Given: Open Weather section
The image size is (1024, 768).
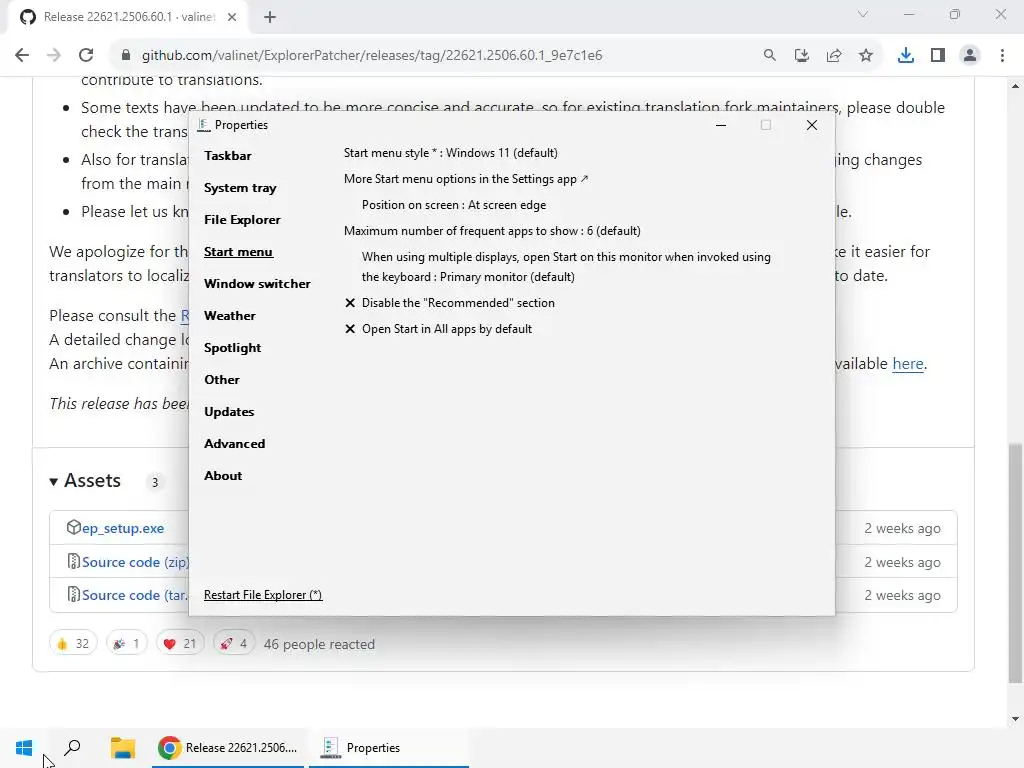Looking at the screenshot, I should [229, 315].
